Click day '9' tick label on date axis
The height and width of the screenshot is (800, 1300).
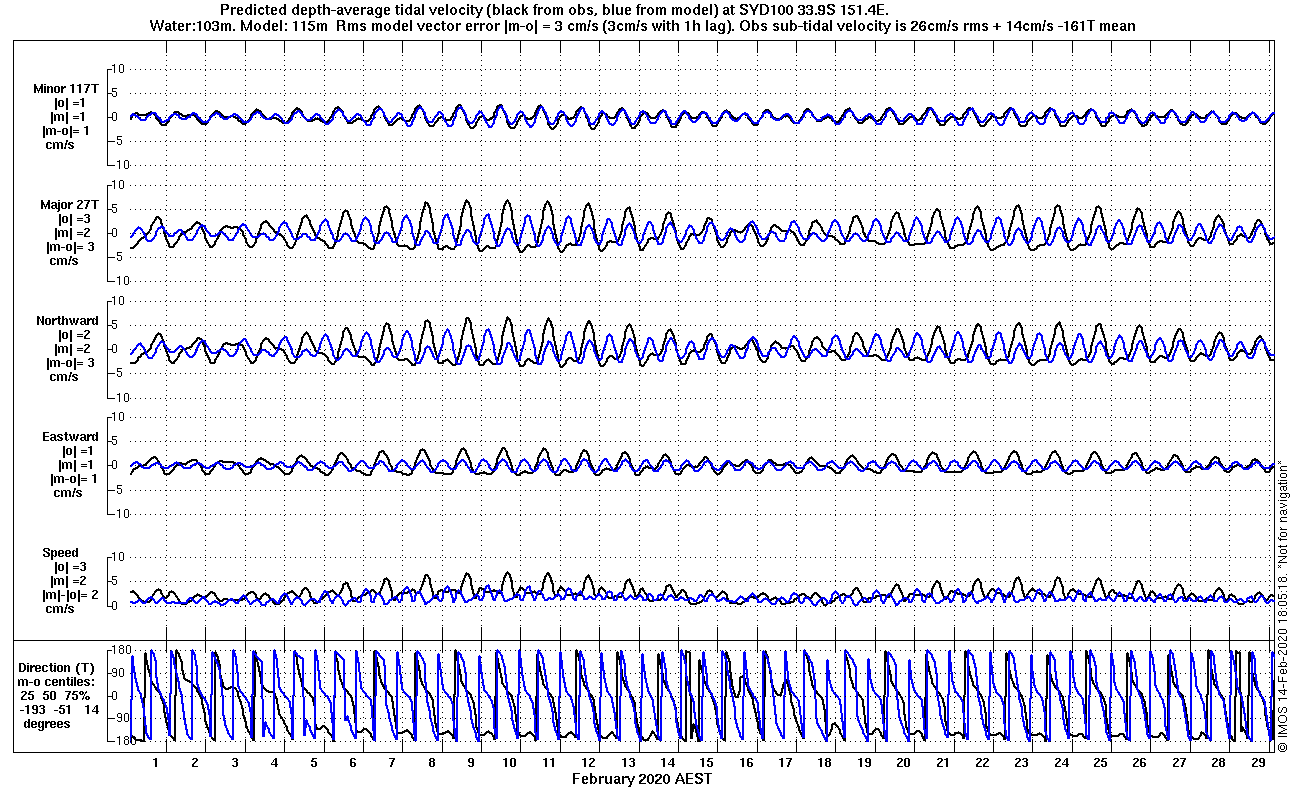point(470,762)
